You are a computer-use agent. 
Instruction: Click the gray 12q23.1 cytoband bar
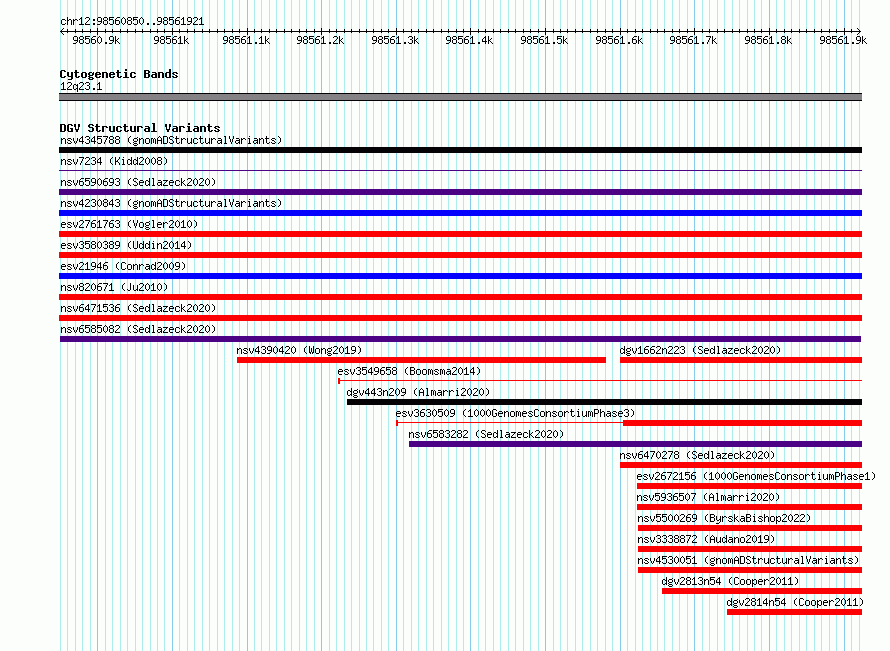[460, 97]
